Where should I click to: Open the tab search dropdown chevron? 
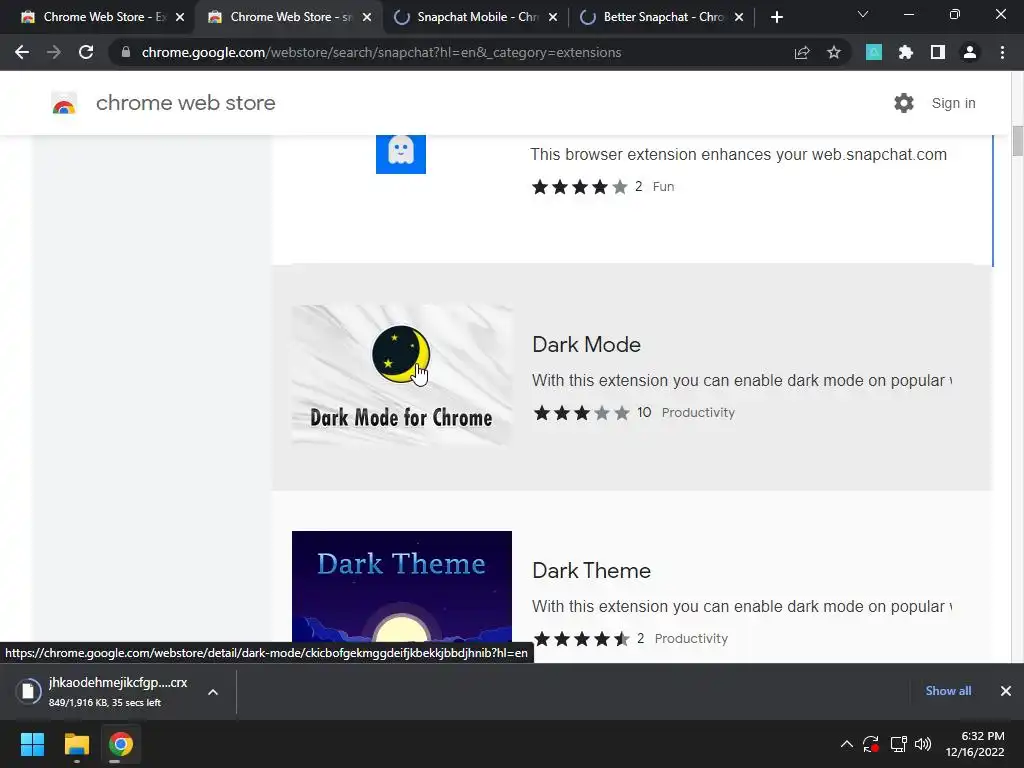[863, 14]
